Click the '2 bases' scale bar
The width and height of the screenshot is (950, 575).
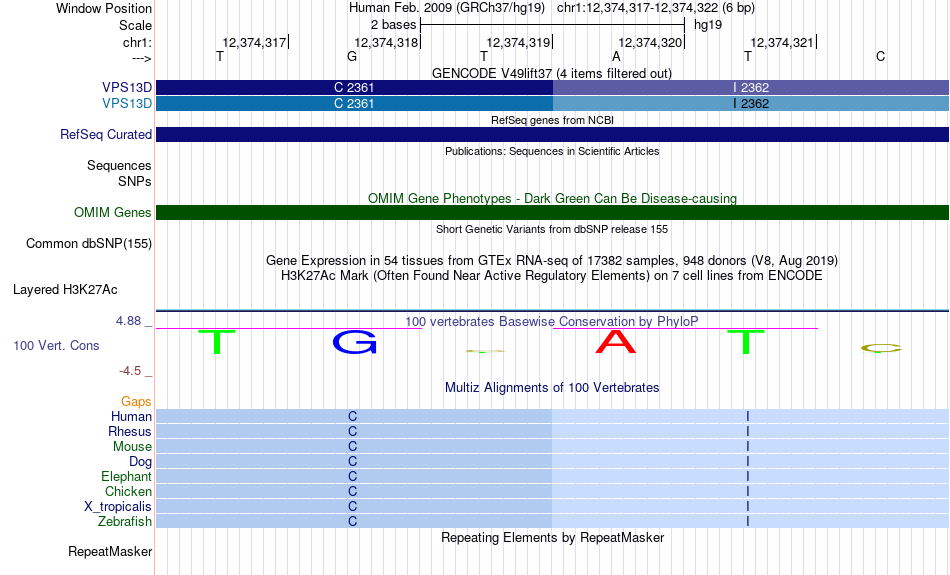click(x=553, y=25)
